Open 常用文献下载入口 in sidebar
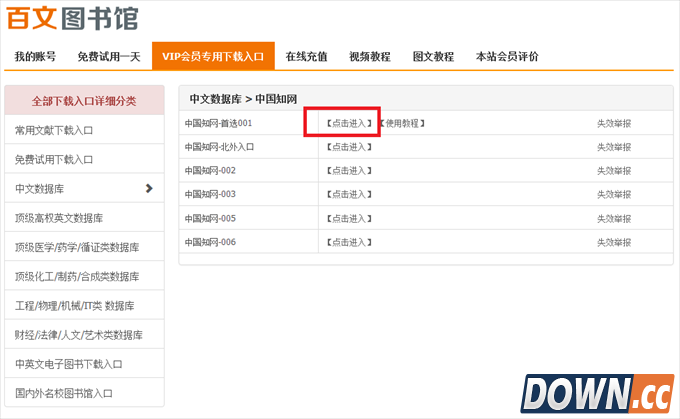The image size is (680, 419). coord(84,130)
